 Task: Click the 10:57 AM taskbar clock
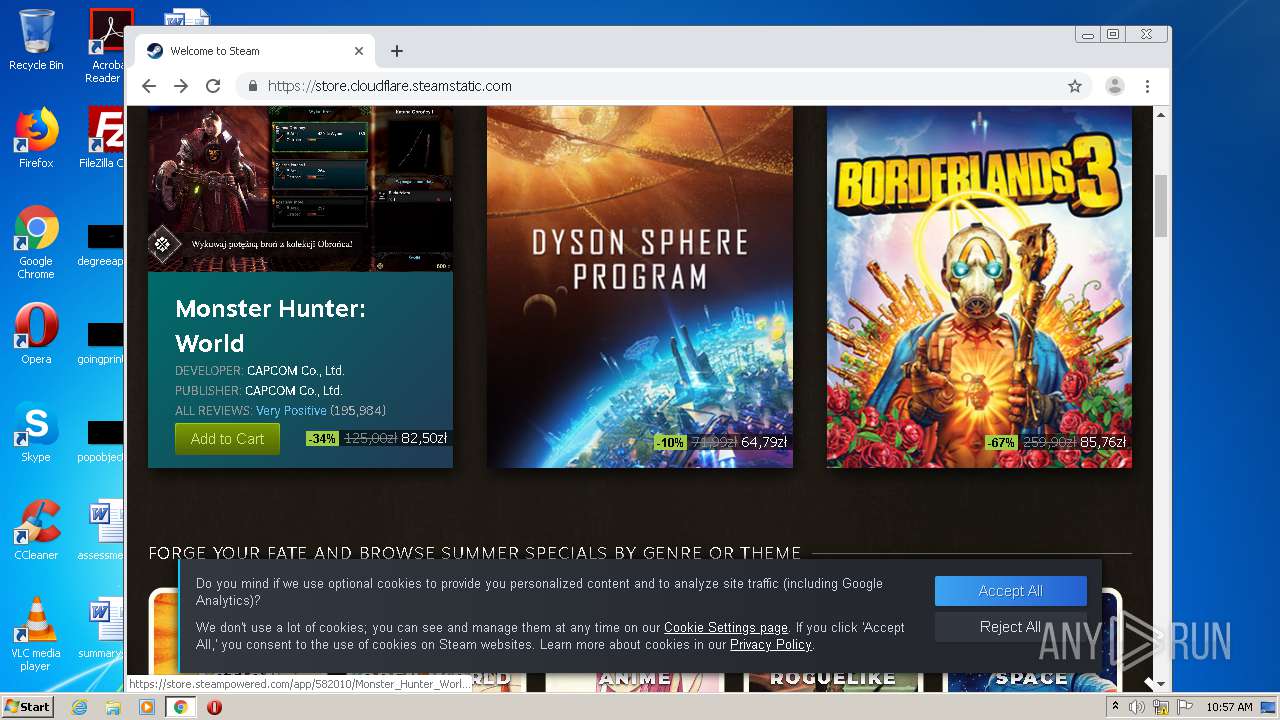point(1229,707)
